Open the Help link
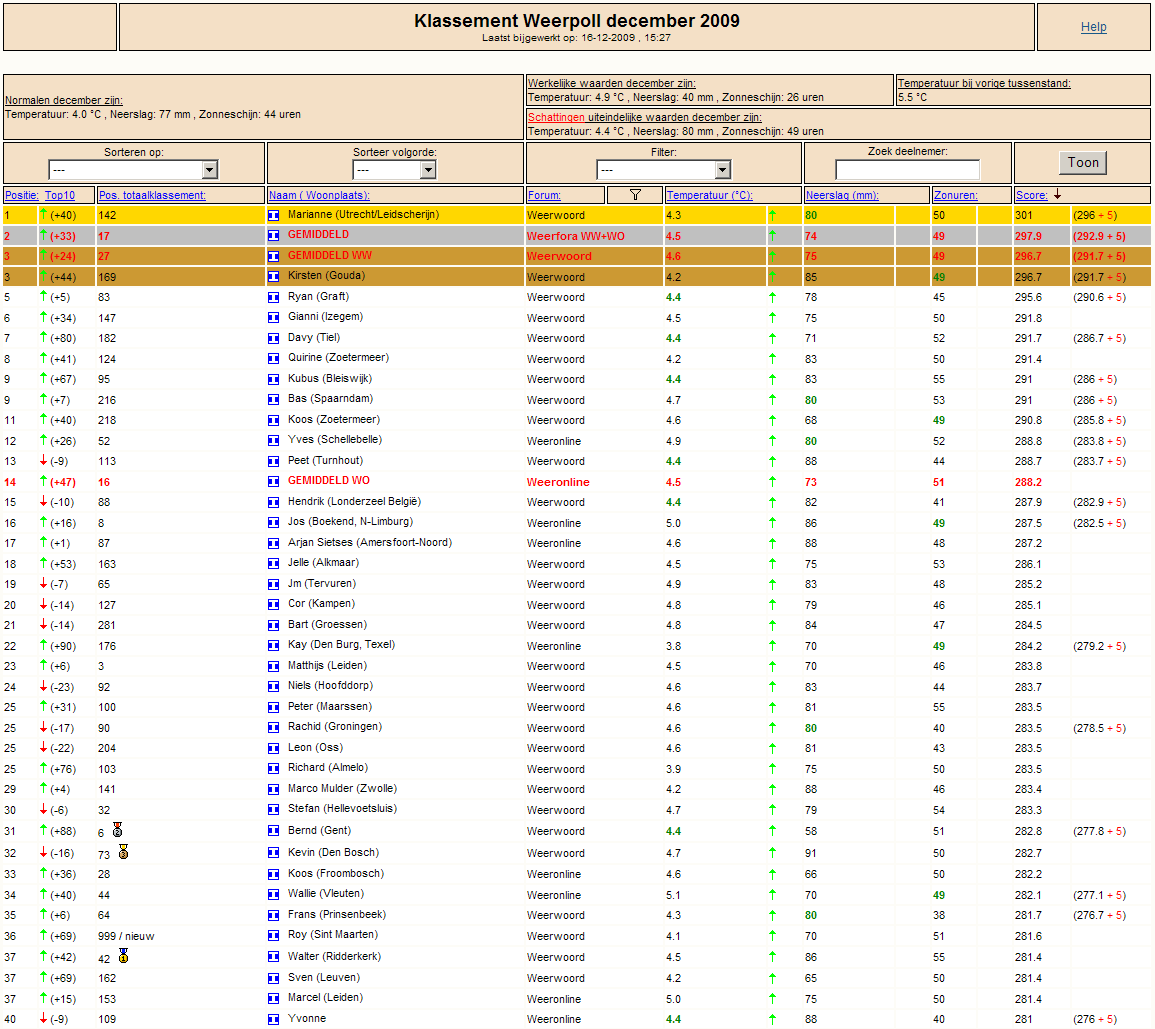Image resolution: width=1155 pixels, height=1029 pixels. point(1093,27)
